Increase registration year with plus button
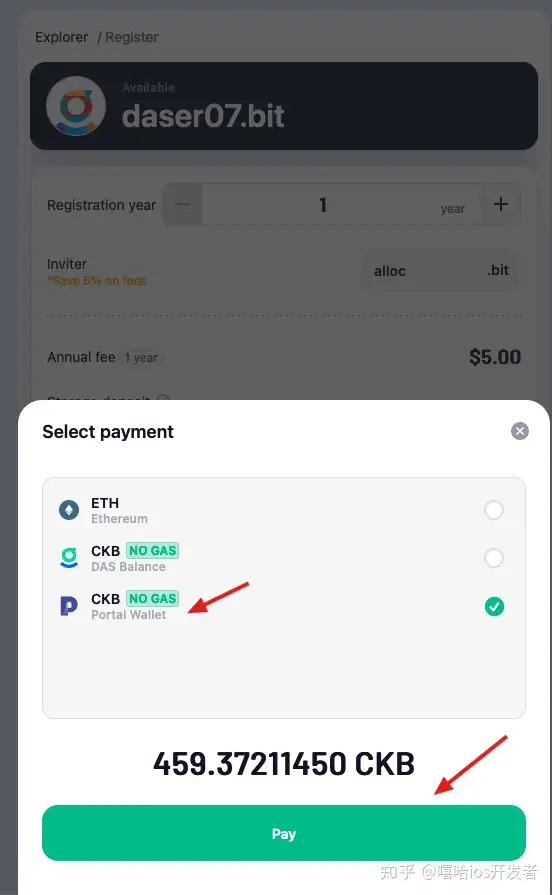 click(501, 204)
